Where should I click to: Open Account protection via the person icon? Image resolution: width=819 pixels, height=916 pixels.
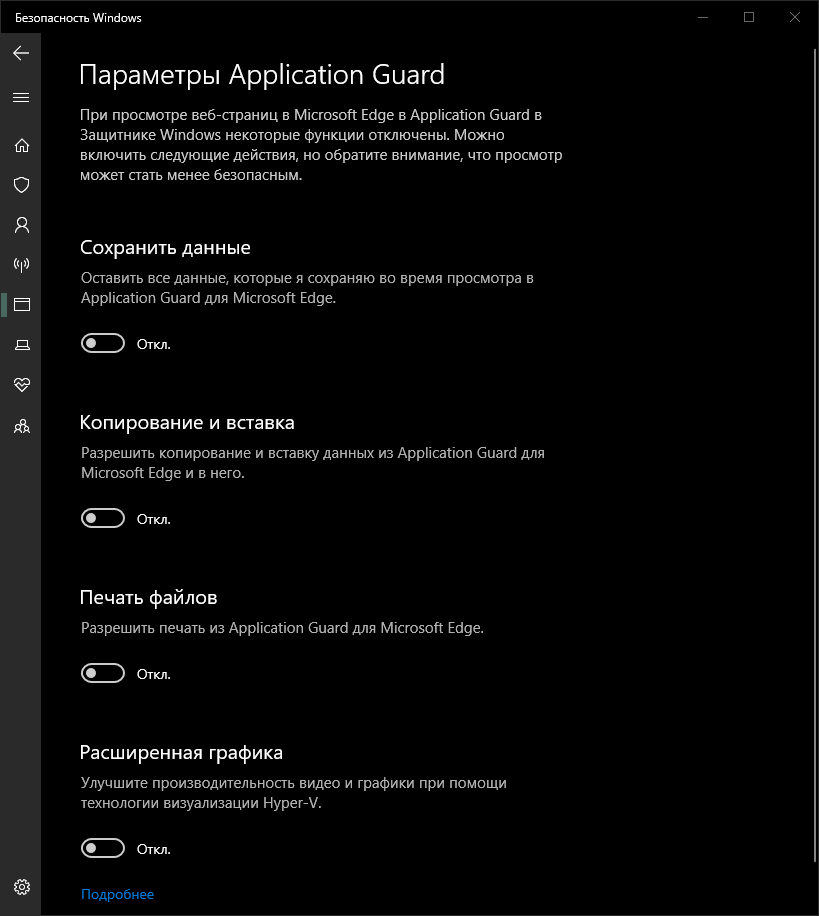[21, 225]
